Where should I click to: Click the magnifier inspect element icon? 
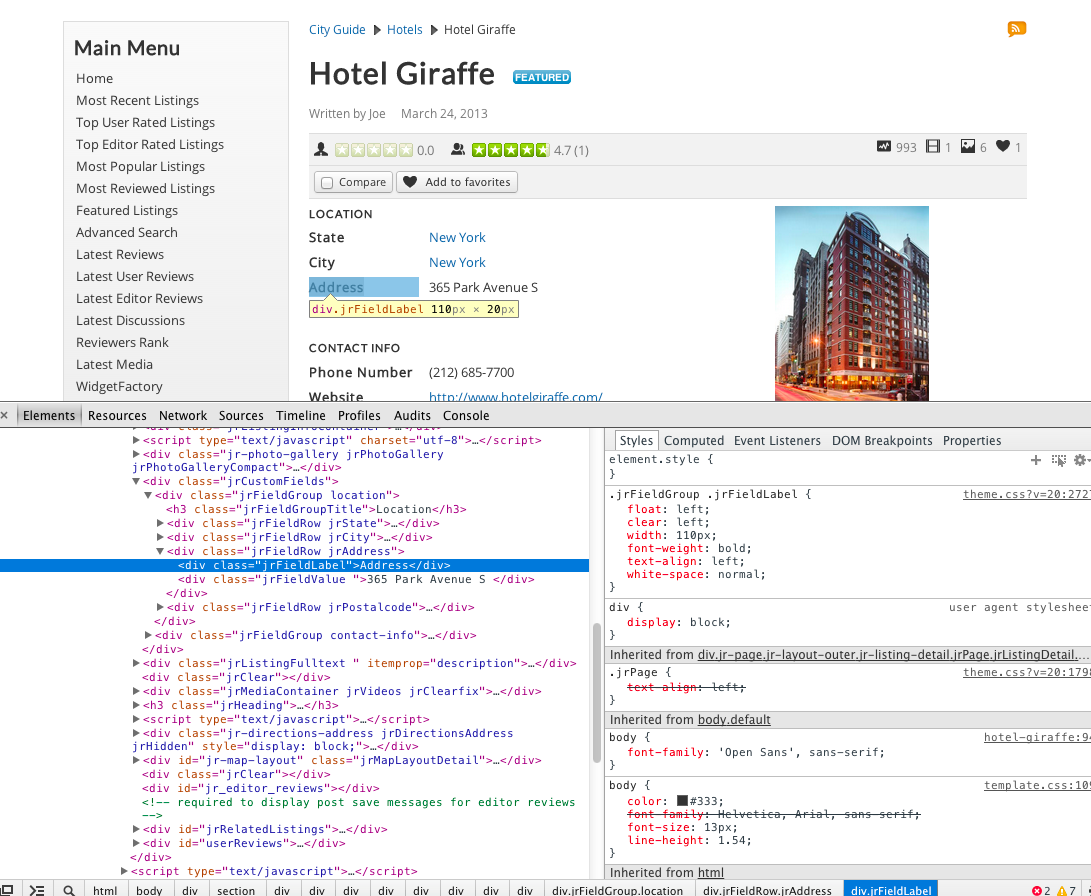(68, 890)
